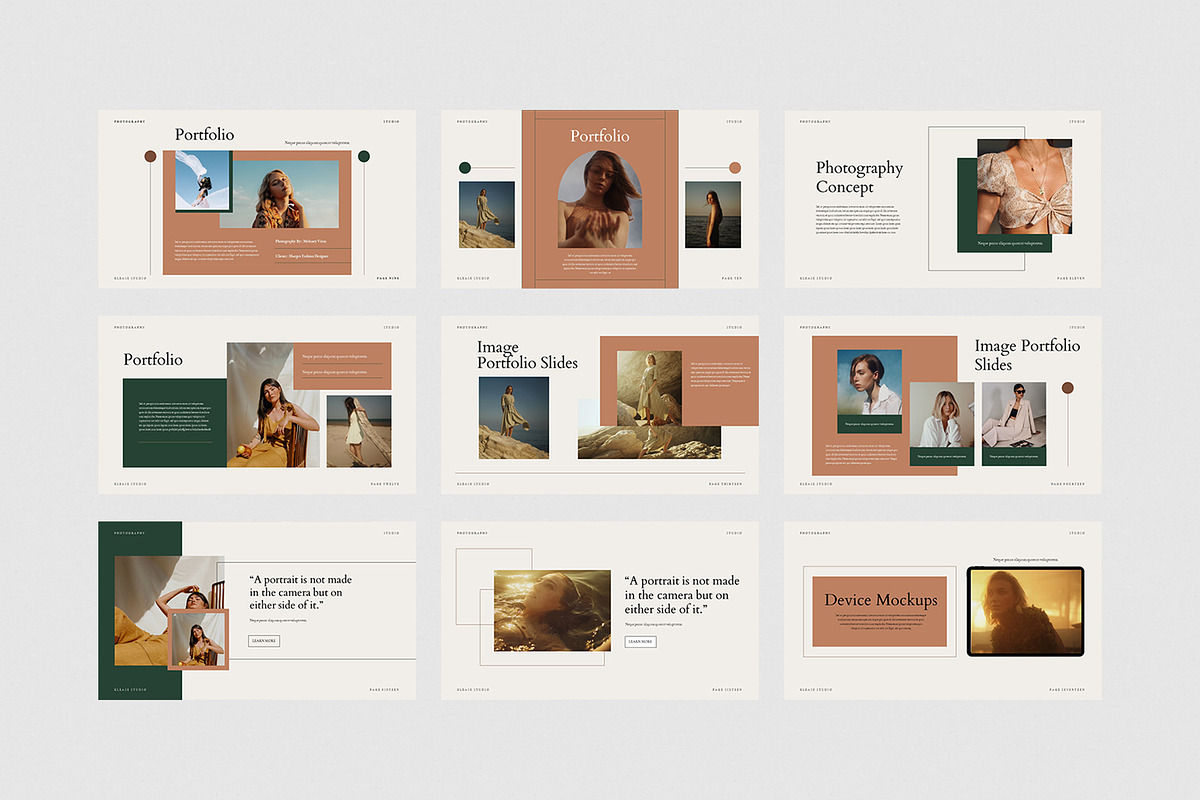Select the 'Portfolio' heading on the page nine slide
This screenshot has width=1200, height=800.
[205, 134]
